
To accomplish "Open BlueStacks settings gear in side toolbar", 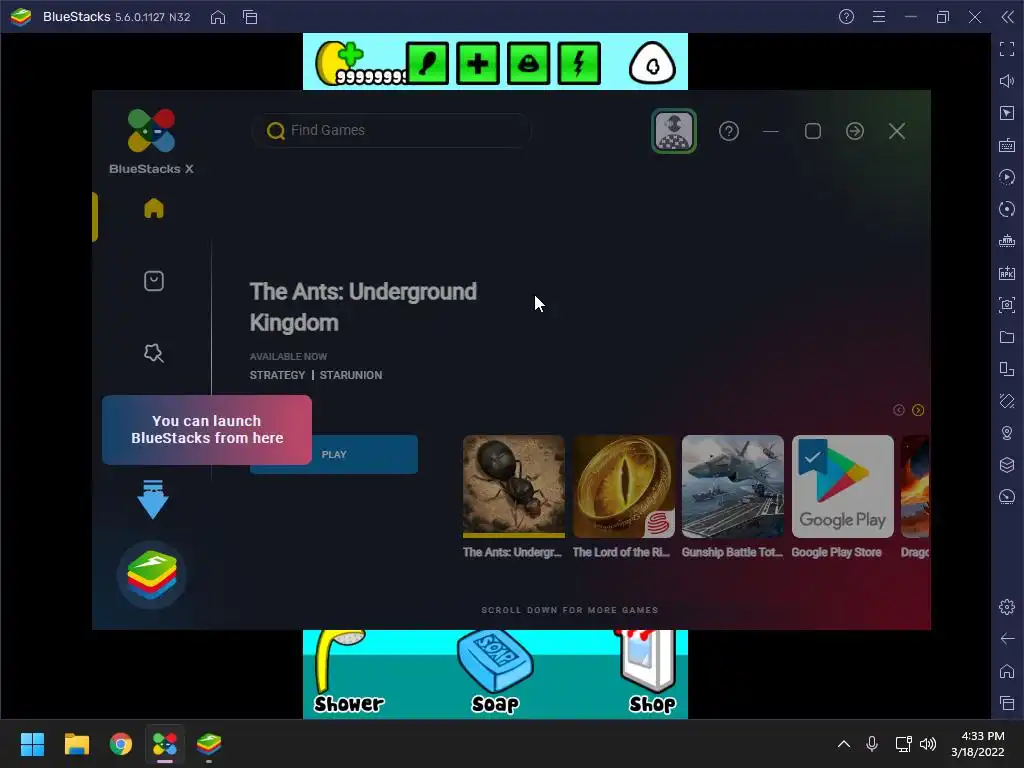I will point(1007,607).
